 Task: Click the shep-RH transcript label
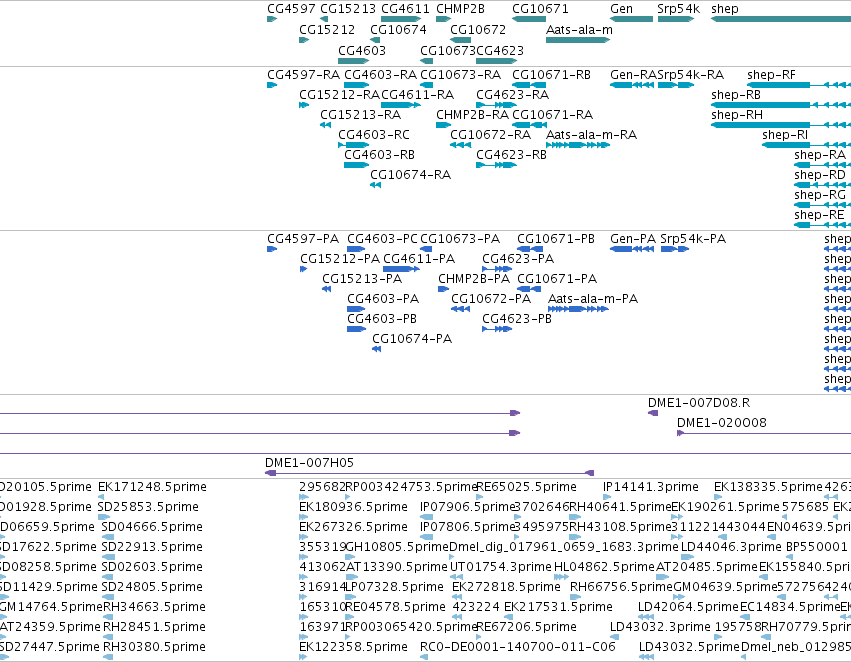(x=736, y=115)
